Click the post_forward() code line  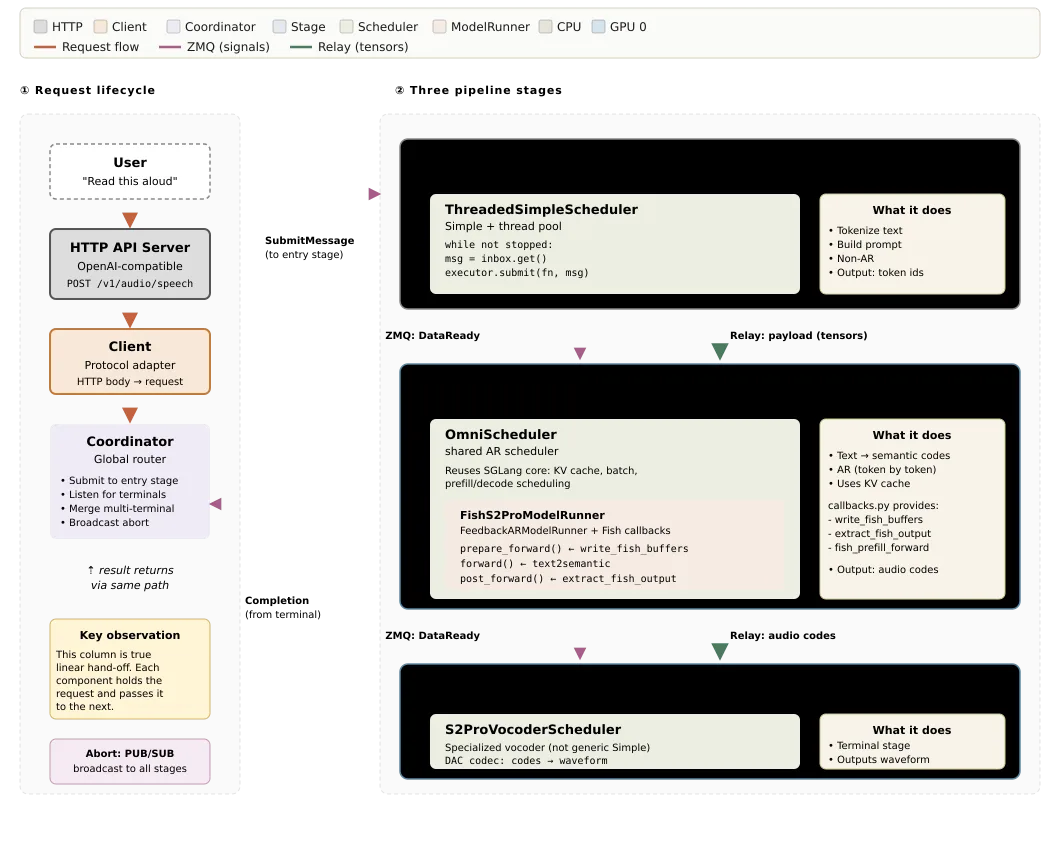568,579
